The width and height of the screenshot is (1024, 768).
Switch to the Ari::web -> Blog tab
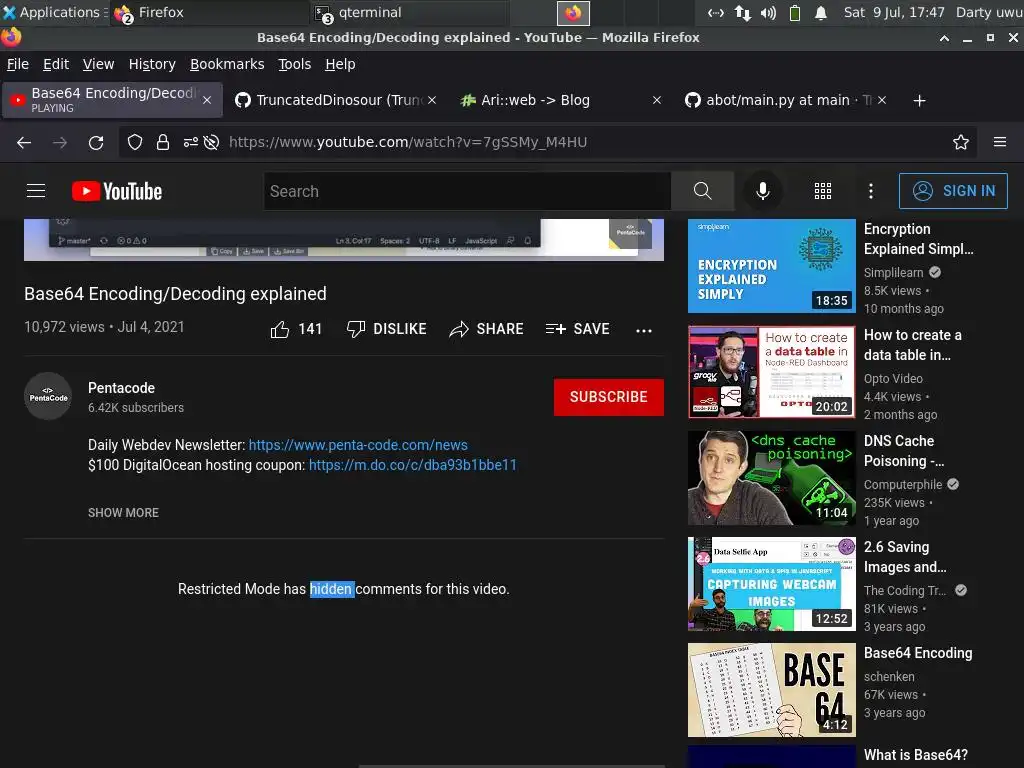pos(560,100)
